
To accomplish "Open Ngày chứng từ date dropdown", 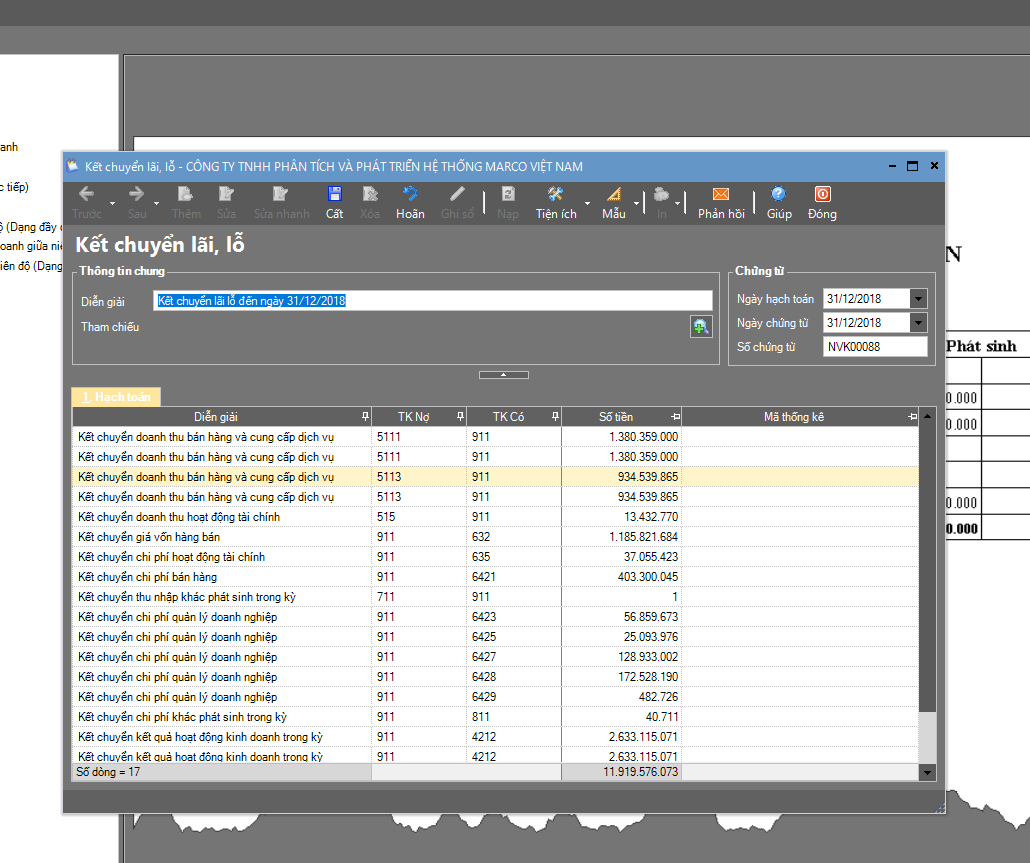I will click(918, 323).
